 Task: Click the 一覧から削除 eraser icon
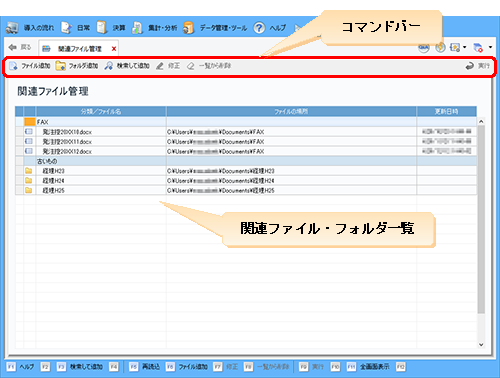[190, 66]
